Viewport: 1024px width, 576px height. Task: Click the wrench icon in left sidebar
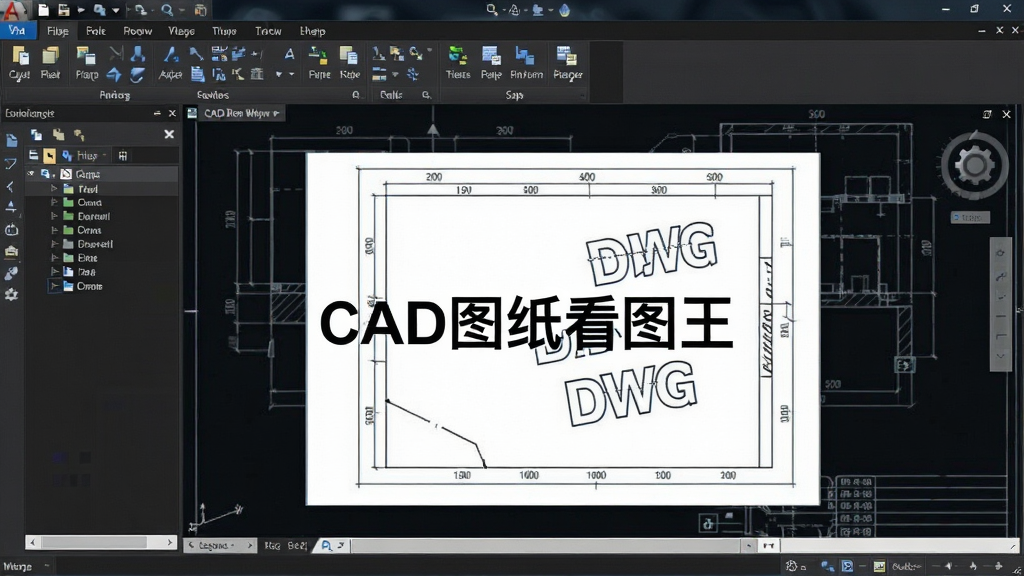pos(11,273)
